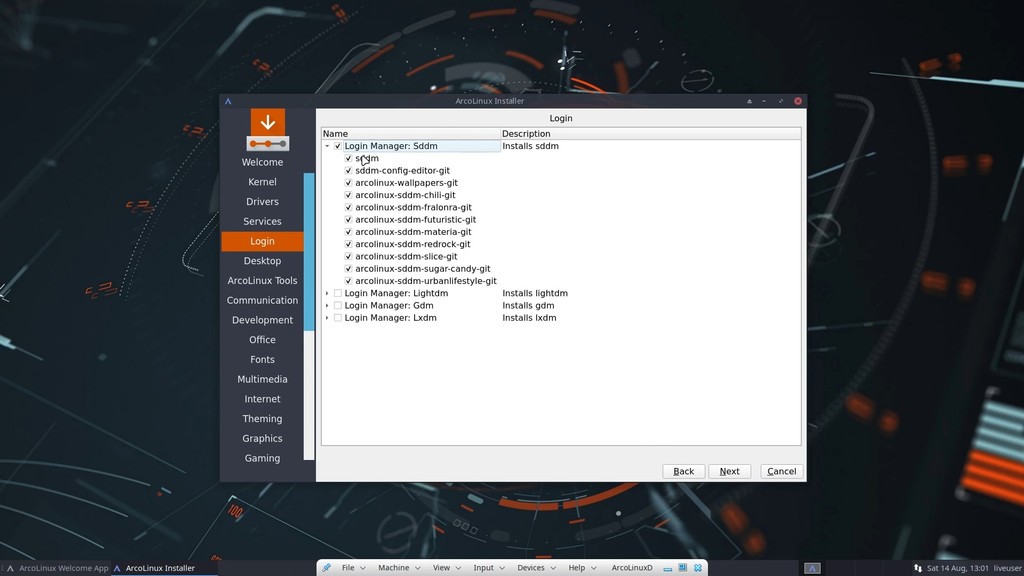Click the VirtualBox toolbar minimize icon
Viewport: 1024px width, 576px height.
(667, 568)
